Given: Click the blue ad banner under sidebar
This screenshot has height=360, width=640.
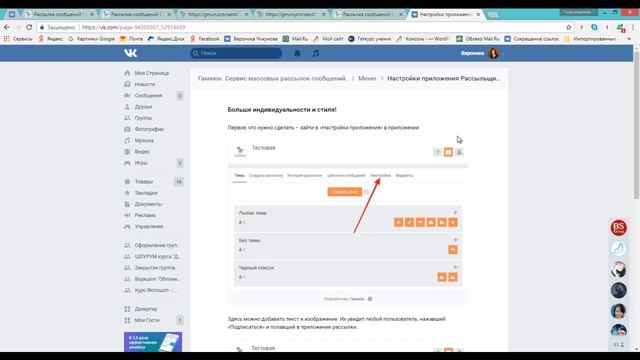Looking at the screenshot, I should tap(153, 342).
